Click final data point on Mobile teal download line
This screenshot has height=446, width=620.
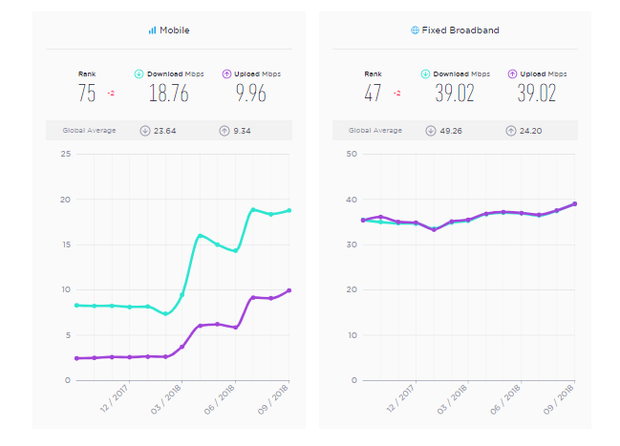(x=289, y=210)
